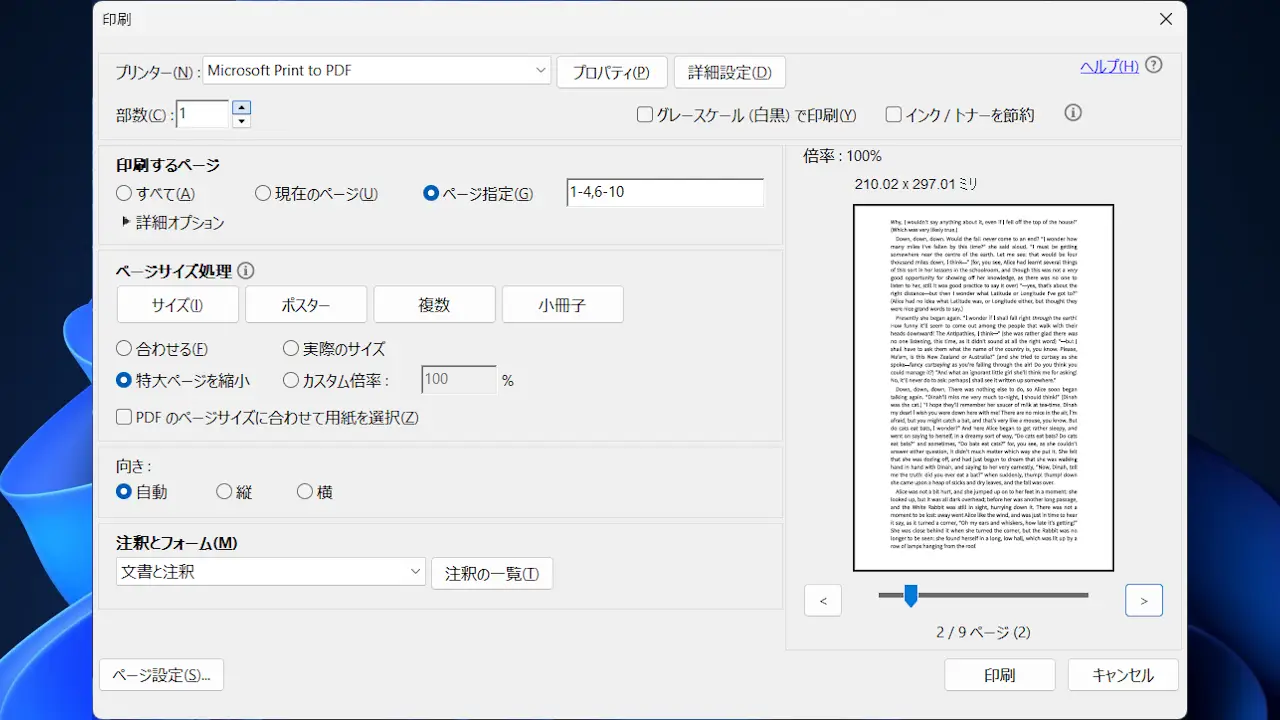The image size is (1280, 720).
Task: Close the print dialog with X
Action: coord(1166,19)
